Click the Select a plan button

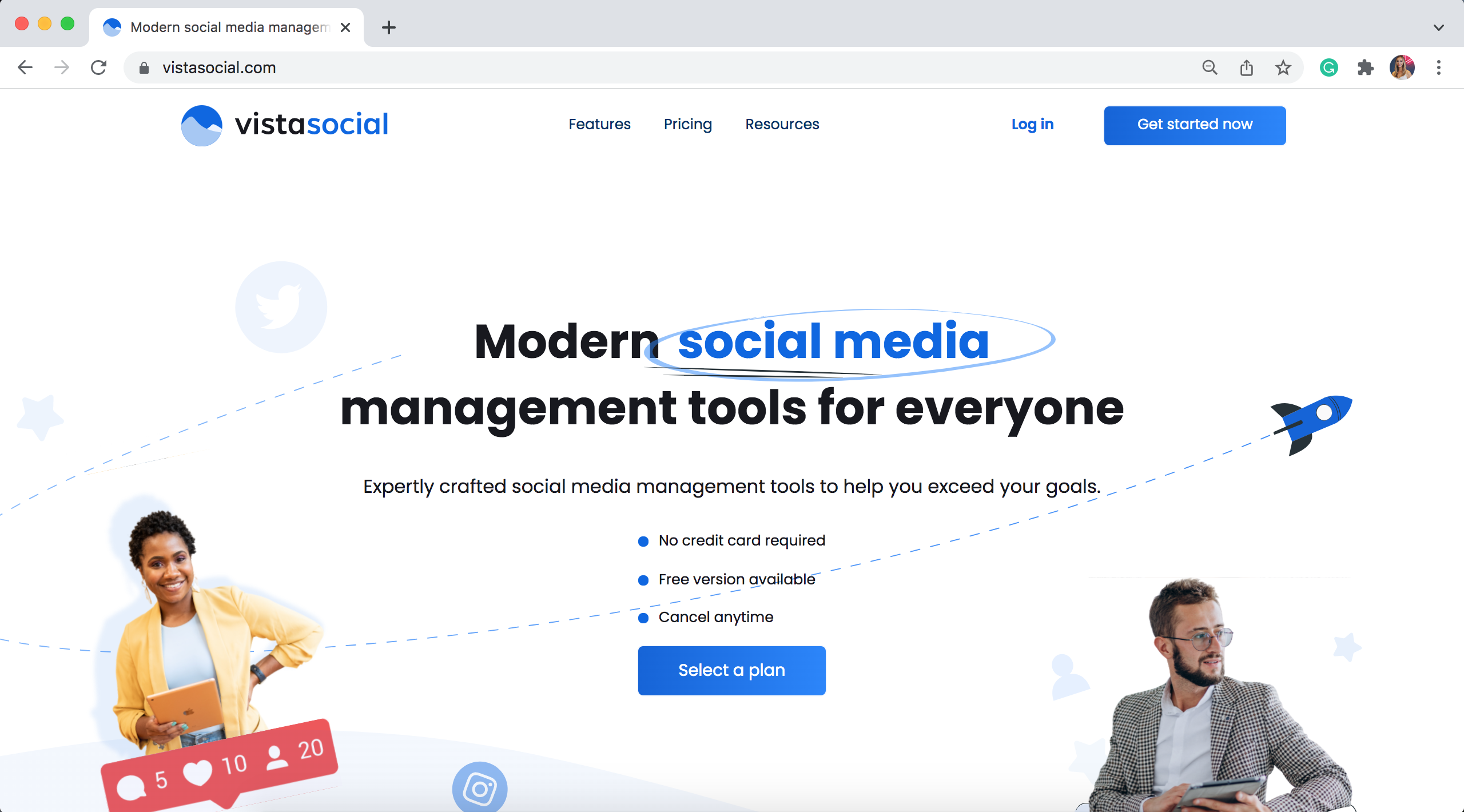[732, 670]
